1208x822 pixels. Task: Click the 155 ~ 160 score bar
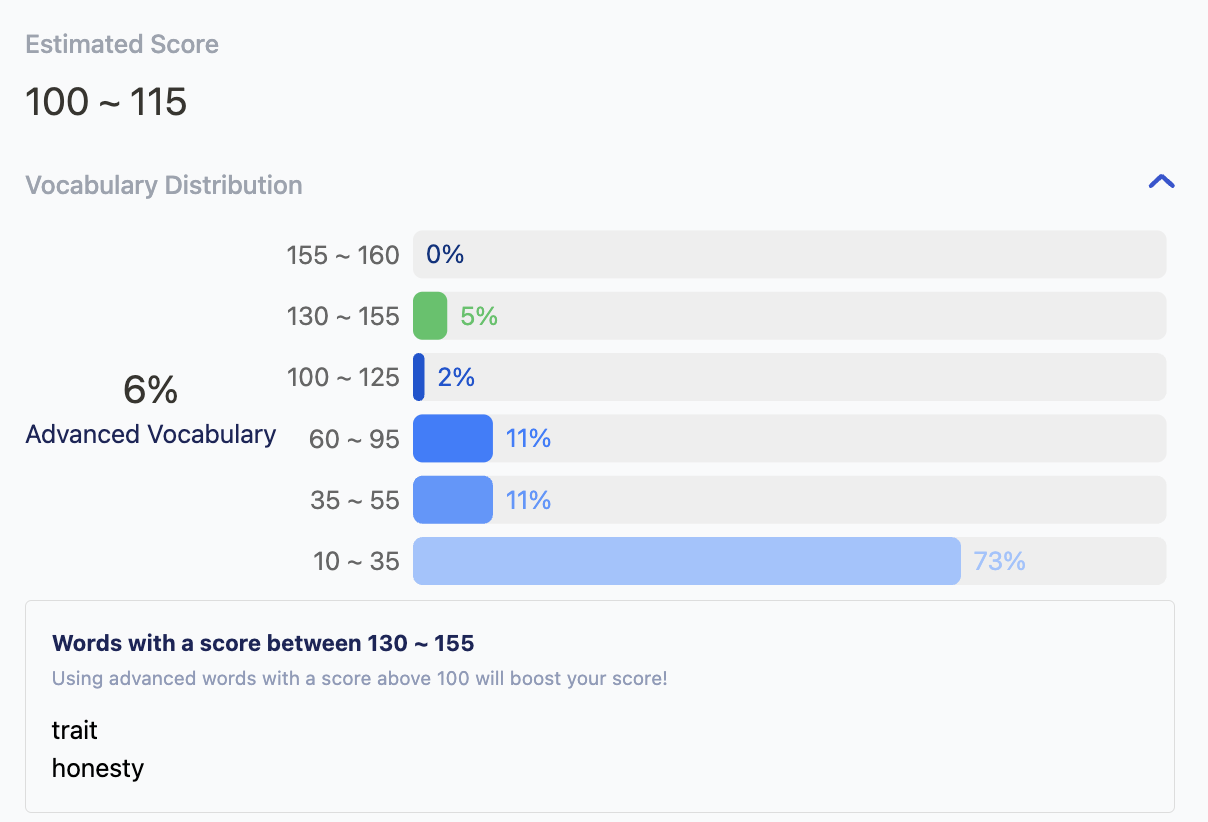pyautogui.click(x=789, y=255)
